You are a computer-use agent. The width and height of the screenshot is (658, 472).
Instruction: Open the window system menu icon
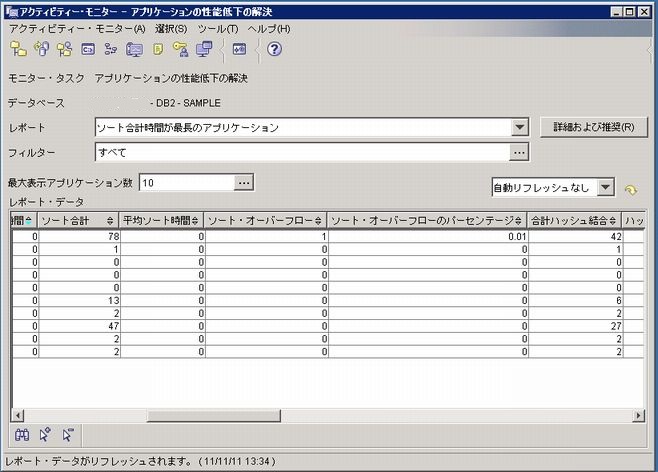11,12
